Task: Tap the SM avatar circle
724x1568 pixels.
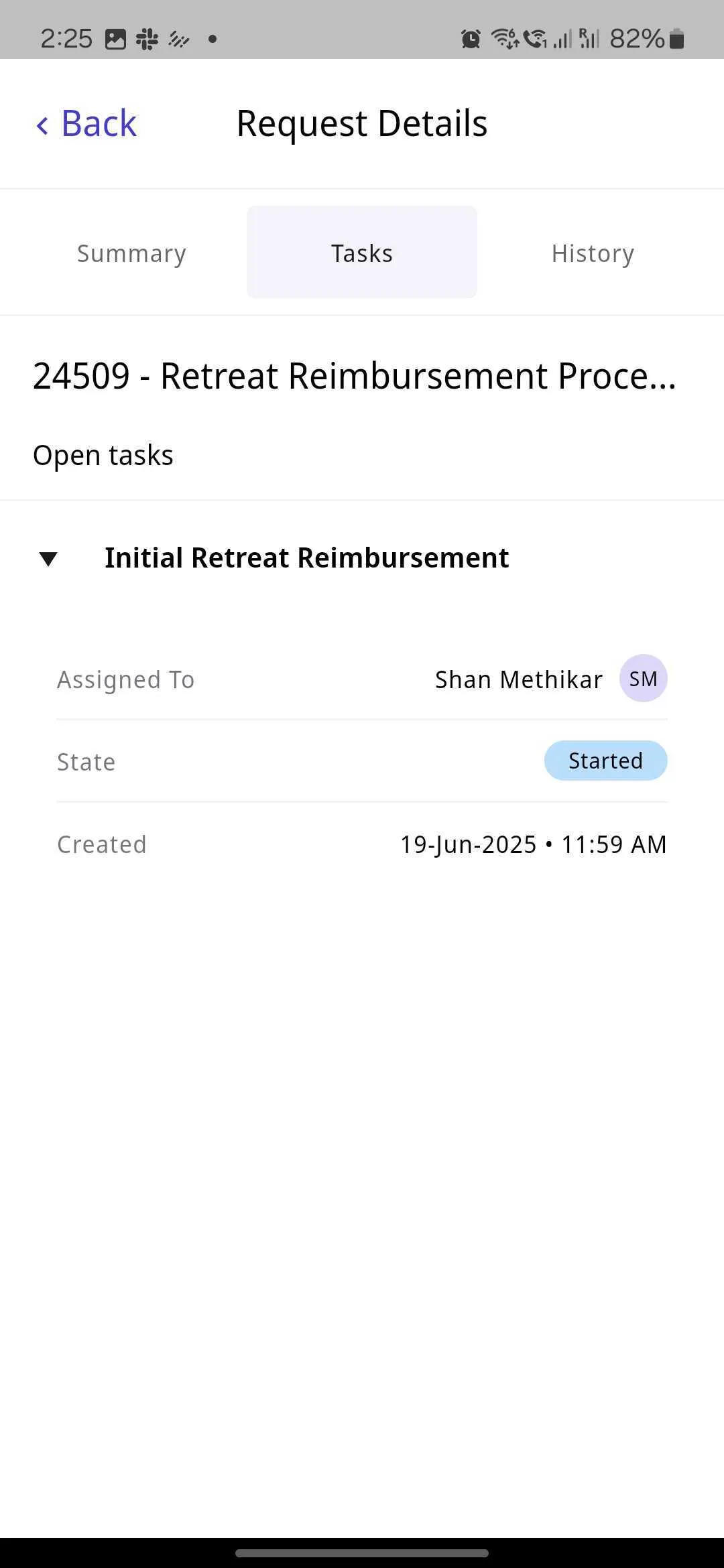Action: click(x=643, y=679)
